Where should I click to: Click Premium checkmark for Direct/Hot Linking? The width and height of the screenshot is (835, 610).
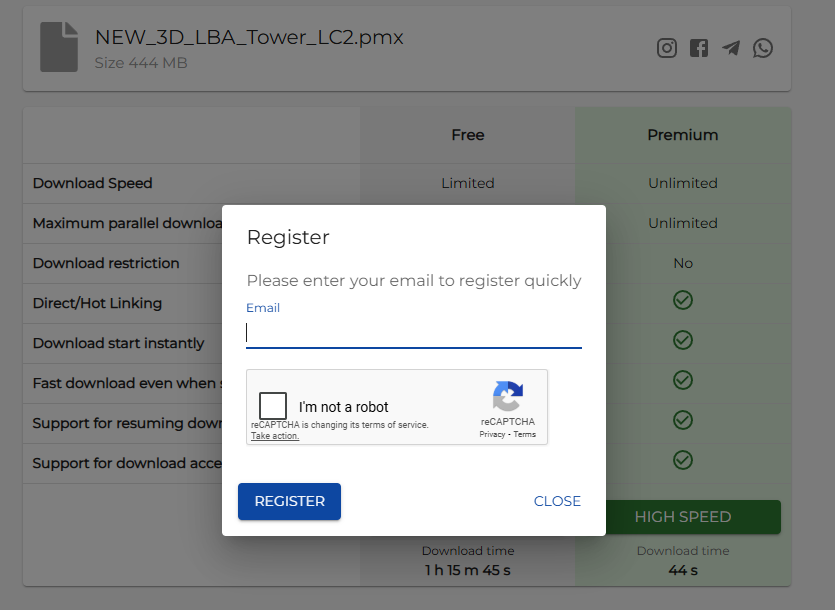(x=683, y=300)
